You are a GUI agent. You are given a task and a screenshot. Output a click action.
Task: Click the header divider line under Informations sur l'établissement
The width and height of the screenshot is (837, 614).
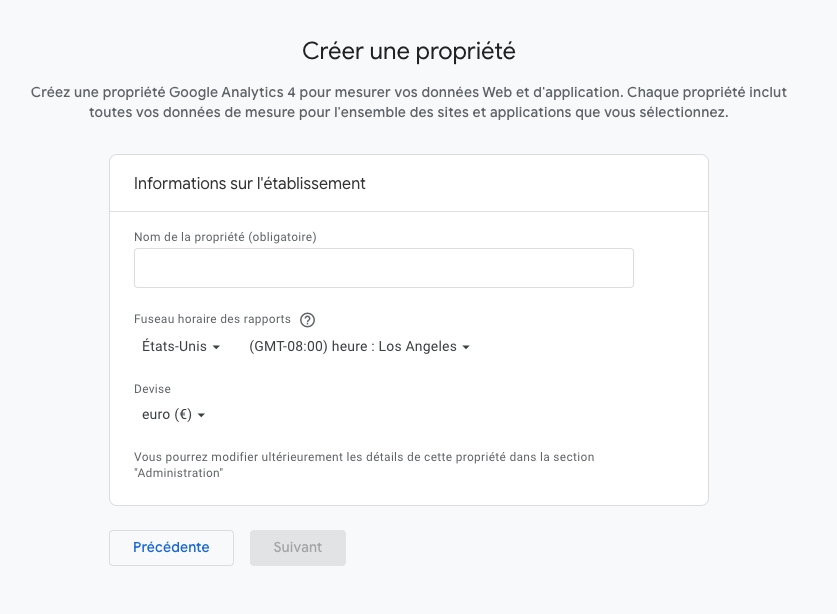408,211
